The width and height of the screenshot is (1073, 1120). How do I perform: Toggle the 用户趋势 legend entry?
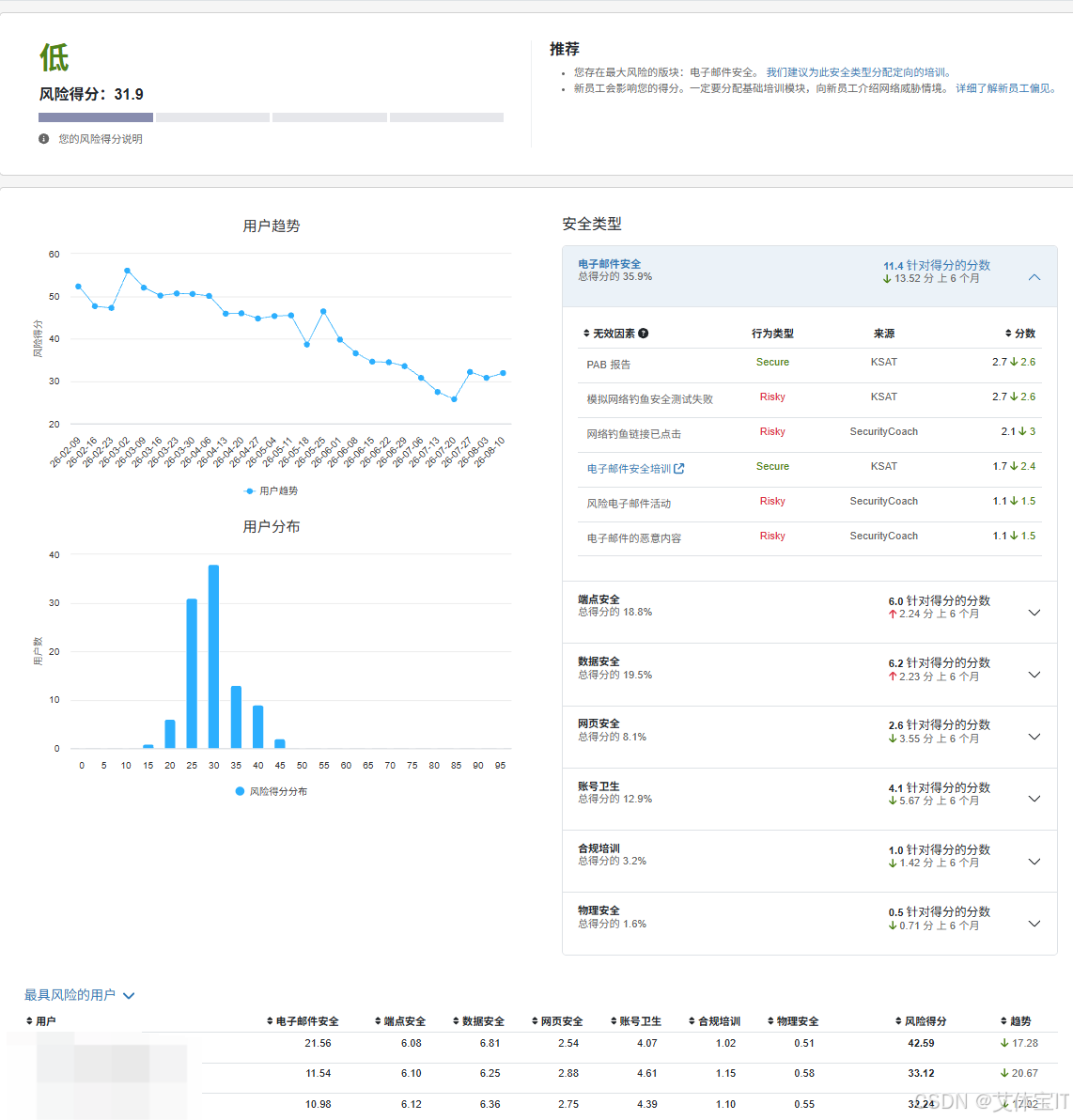pos(271,490)
